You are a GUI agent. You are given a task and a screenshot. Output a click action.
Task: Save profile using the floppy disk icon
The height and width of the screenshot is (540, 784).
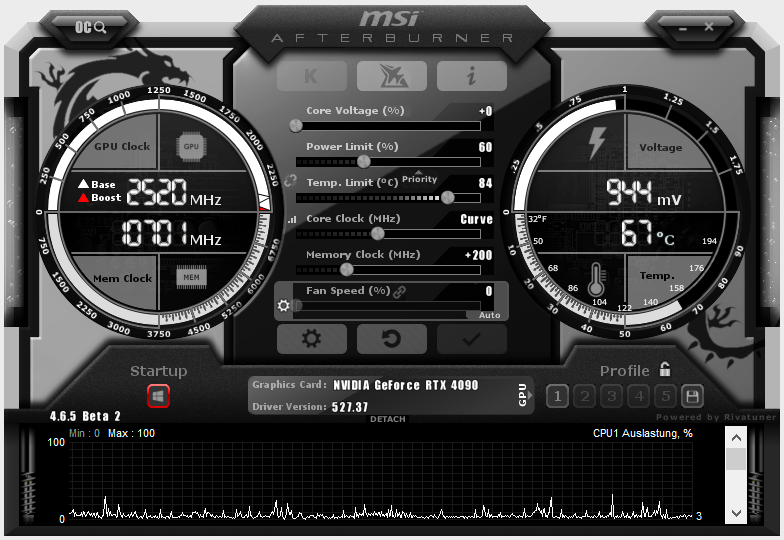(x=692, y=396)
